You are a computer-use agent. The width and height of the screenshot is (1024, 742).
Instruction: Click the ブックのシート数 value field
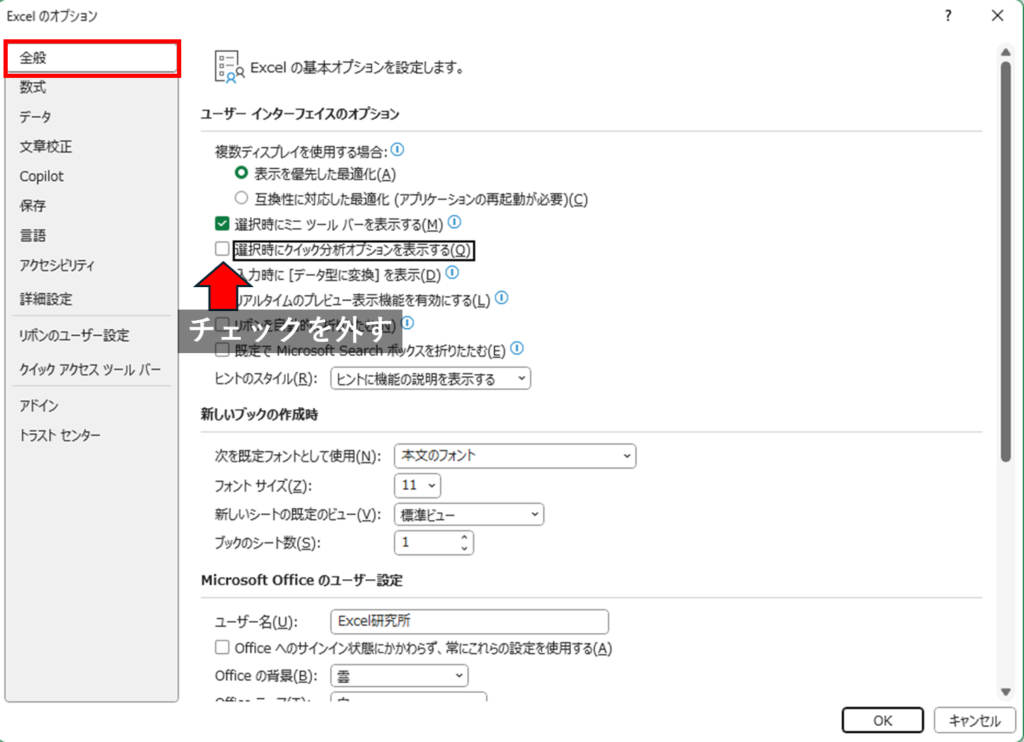click(x=426, y=543)
